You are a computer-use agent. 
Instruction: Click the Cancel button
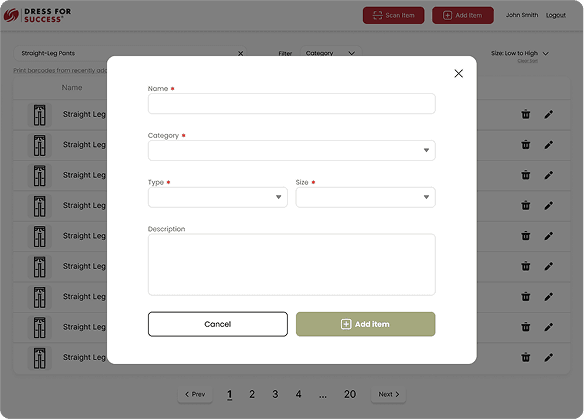(x=218, y=324)
